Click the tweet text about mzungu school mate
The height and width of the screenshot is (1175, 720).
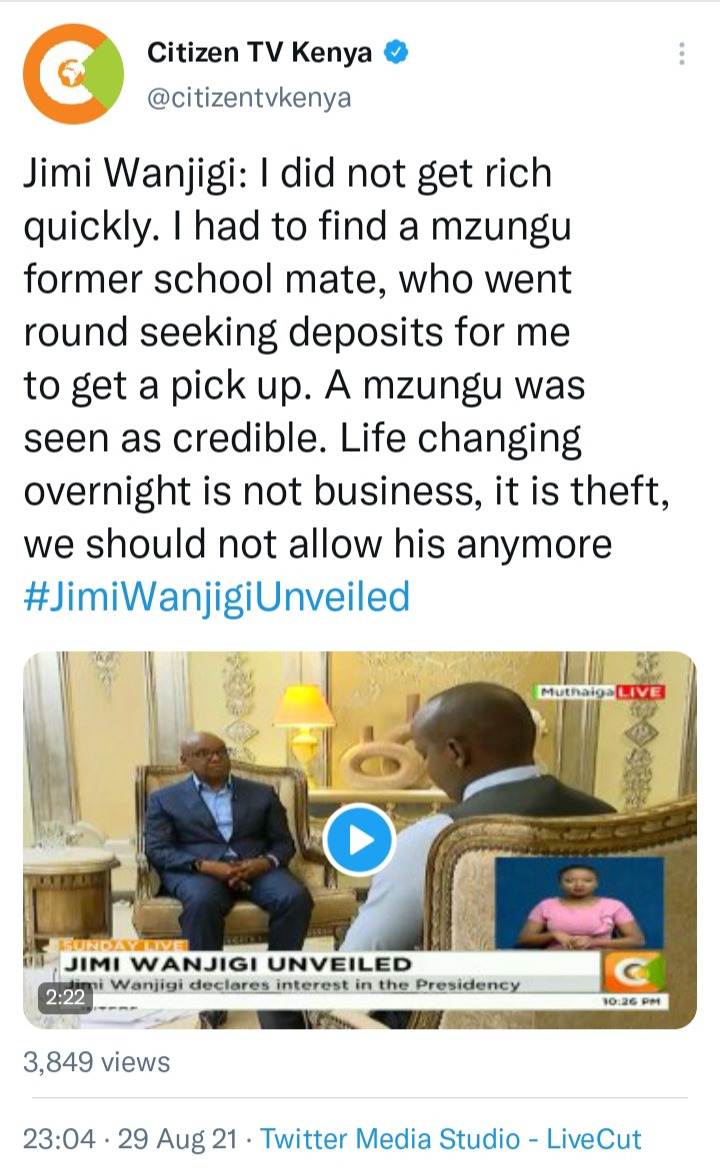[346, 359]
